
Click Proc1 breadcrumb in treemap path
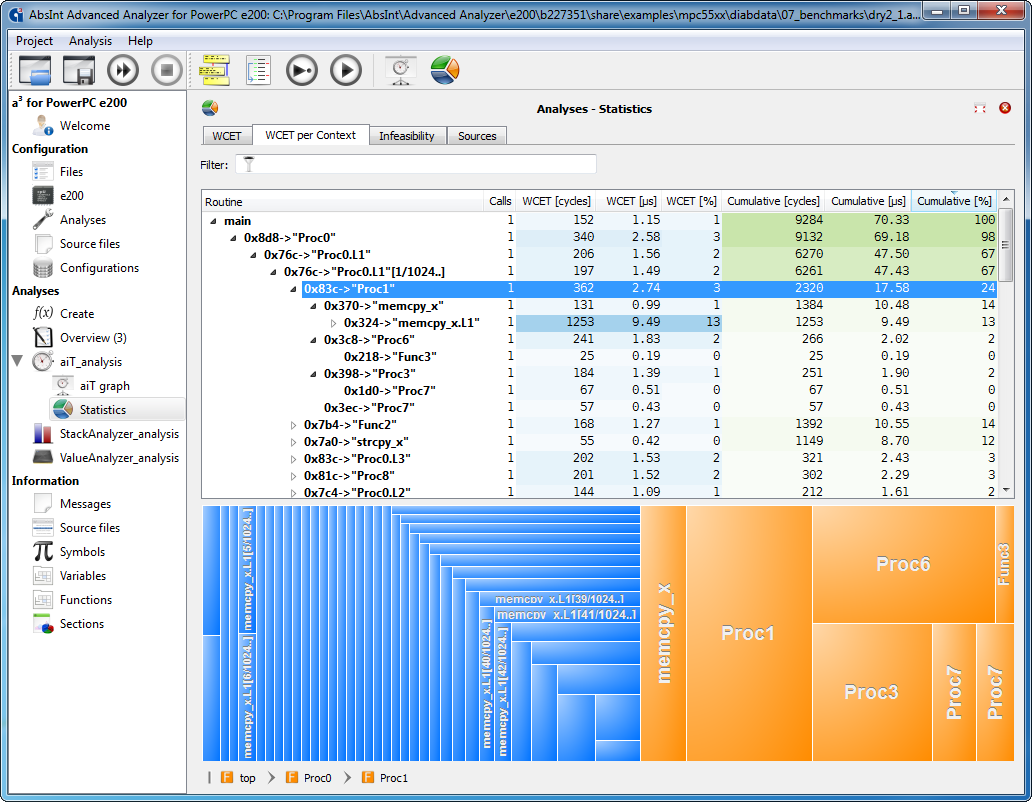385,778
